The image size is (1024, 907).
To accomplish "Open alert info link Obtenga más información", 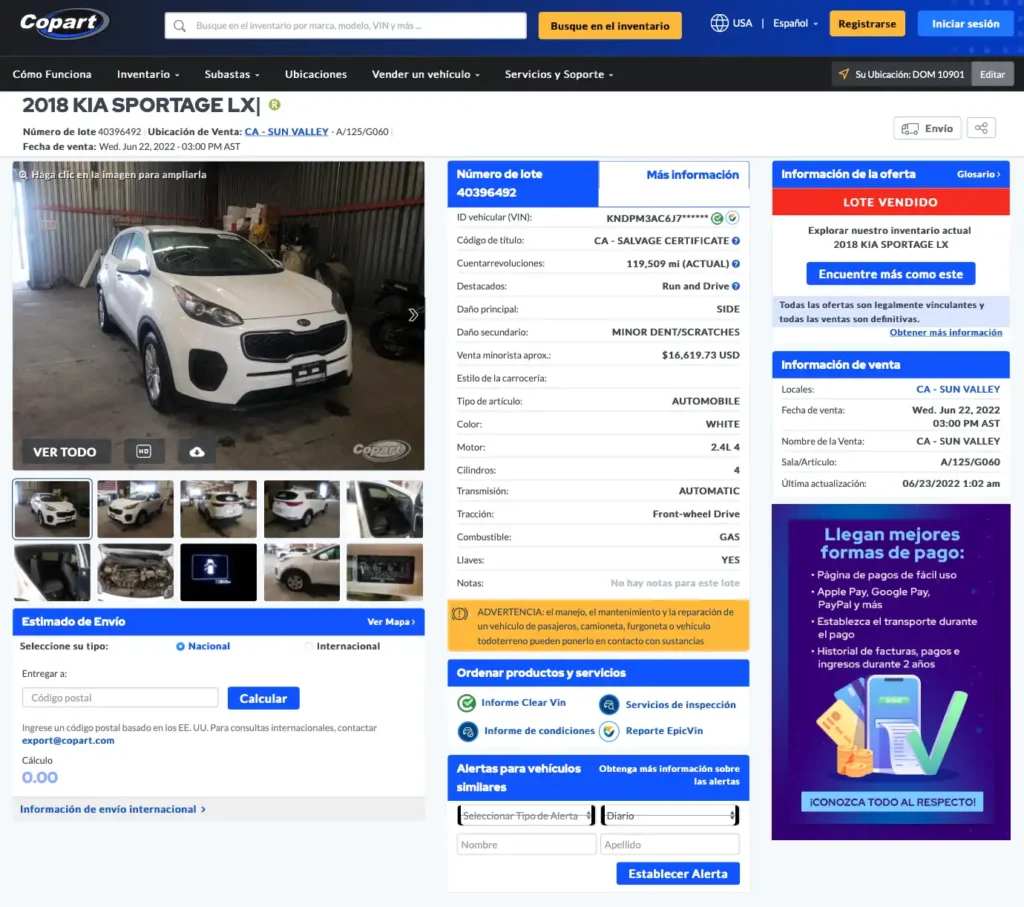I will coord(669,775).
